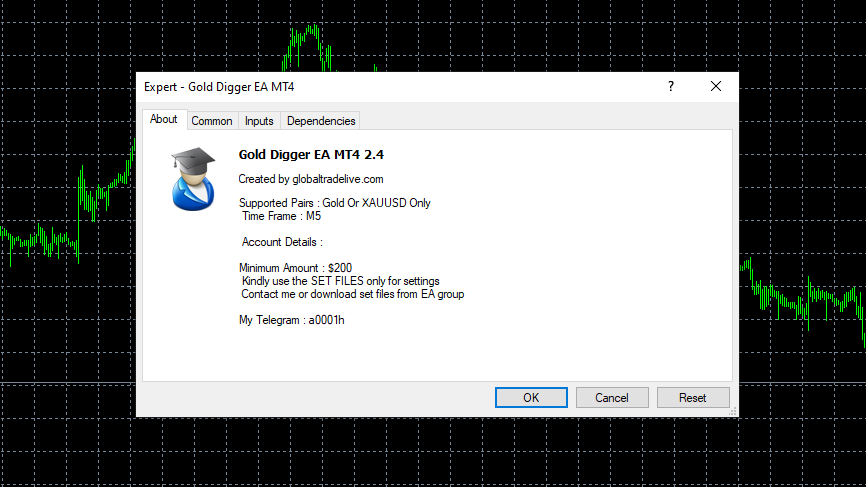Click the 'Account Details :' line
The width and height of the screenshot is (866, 487).
coord(282,242)
